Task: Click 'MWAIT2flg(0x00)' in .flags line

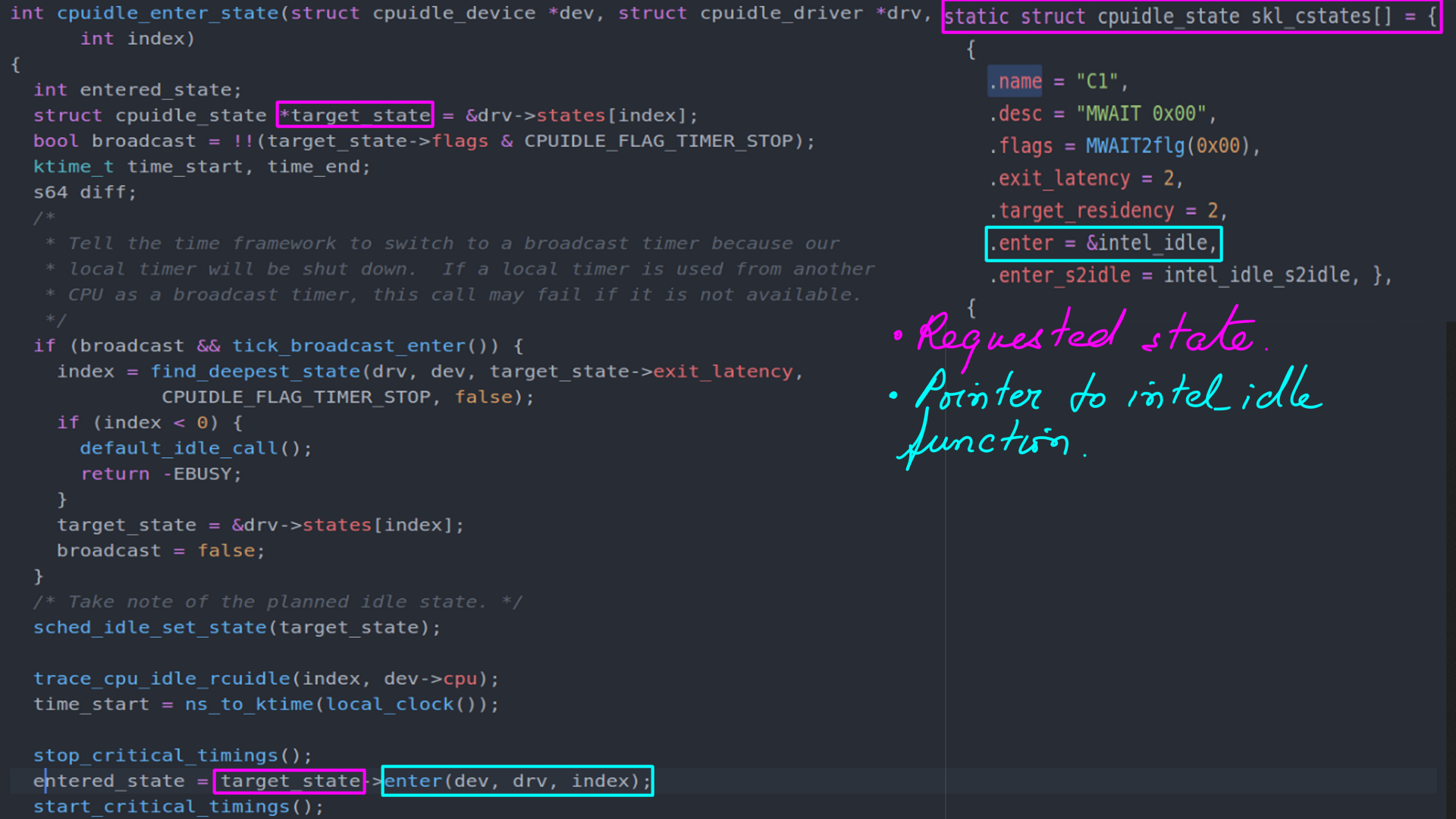Action: (x=1168, y=146)
